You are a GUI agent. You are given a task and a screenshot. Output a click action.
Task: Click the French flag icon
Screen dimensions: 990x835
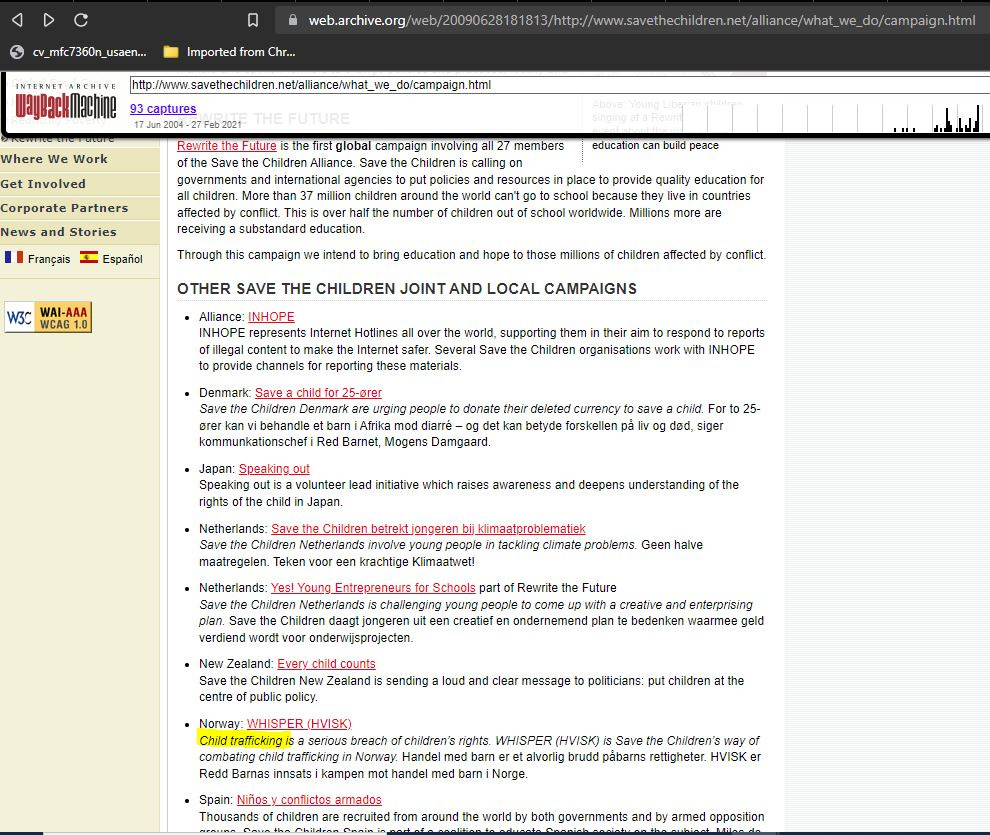click(14, 257)
